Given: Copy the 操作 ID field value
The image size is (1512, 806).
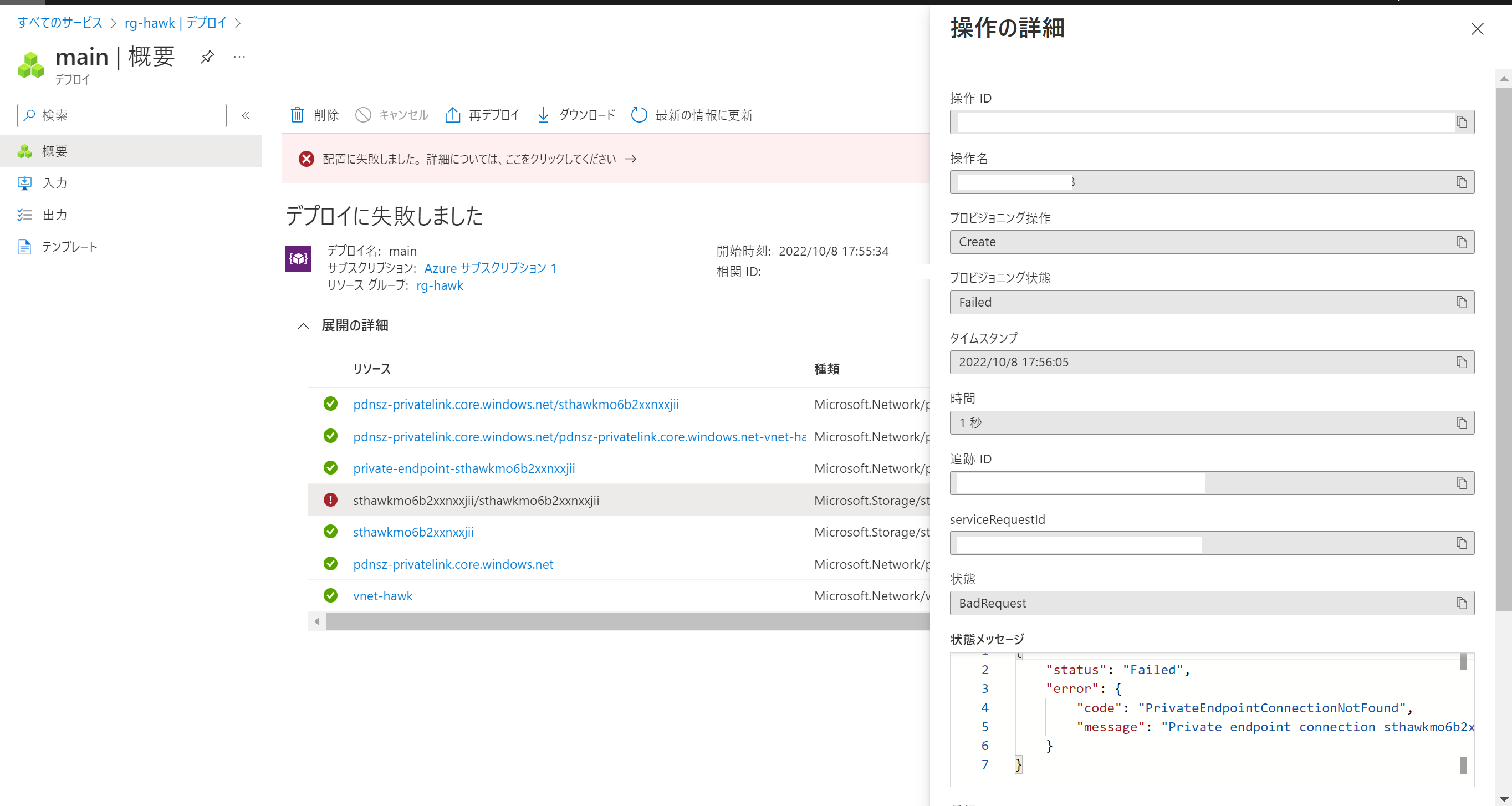Looking at the screenshot, I should pos(1461,122).
